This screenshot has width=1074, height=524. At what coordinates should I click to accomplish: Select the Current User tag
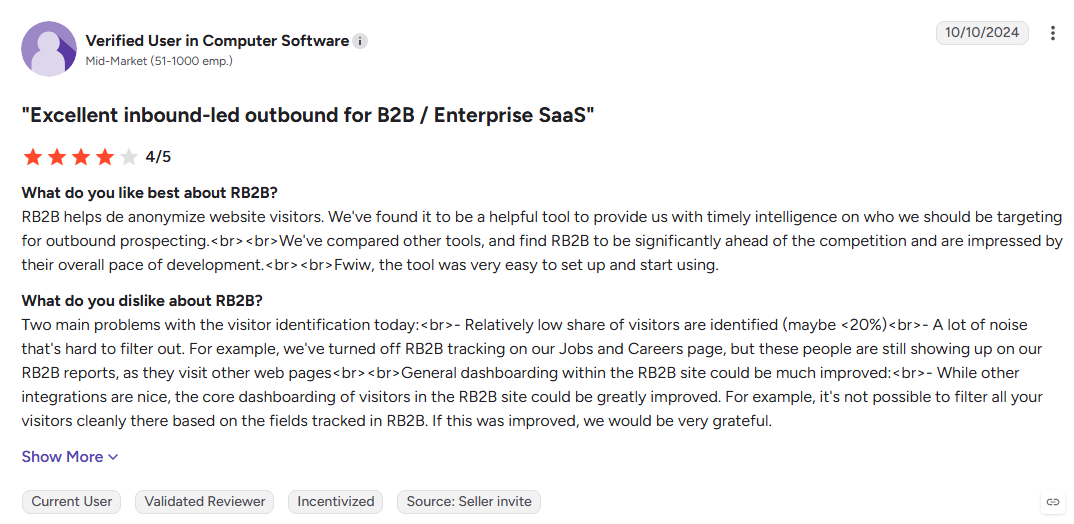[x=72, y=501]
